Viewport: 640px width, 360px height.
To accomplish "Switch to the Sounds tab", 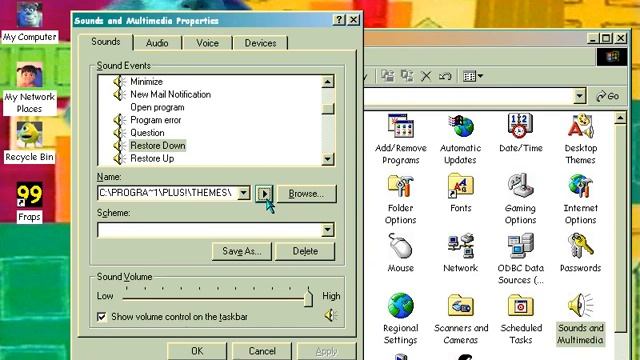I will pos(105,42).
